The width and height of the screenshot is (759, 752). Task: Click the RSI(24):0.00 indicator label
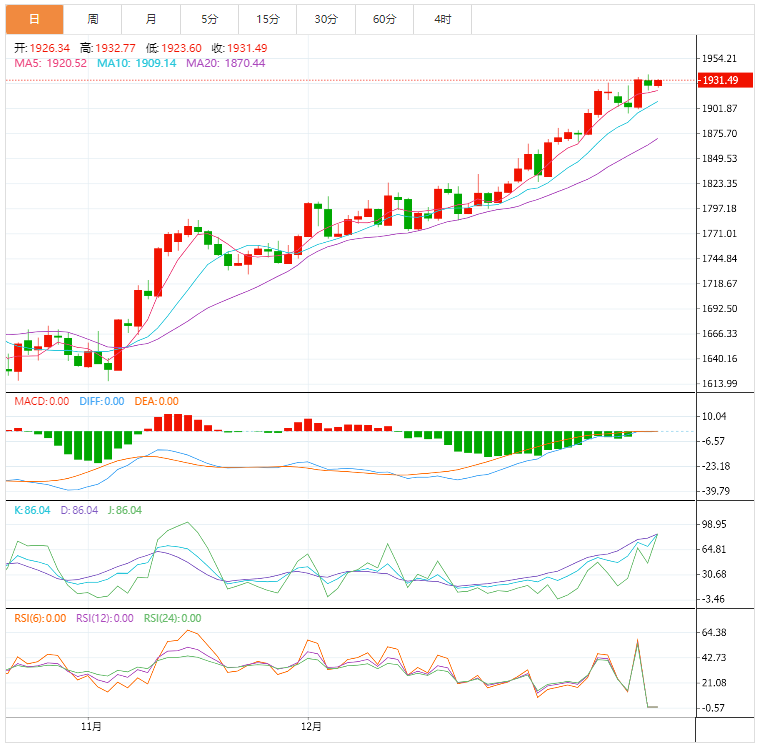(x=172, y=618)
